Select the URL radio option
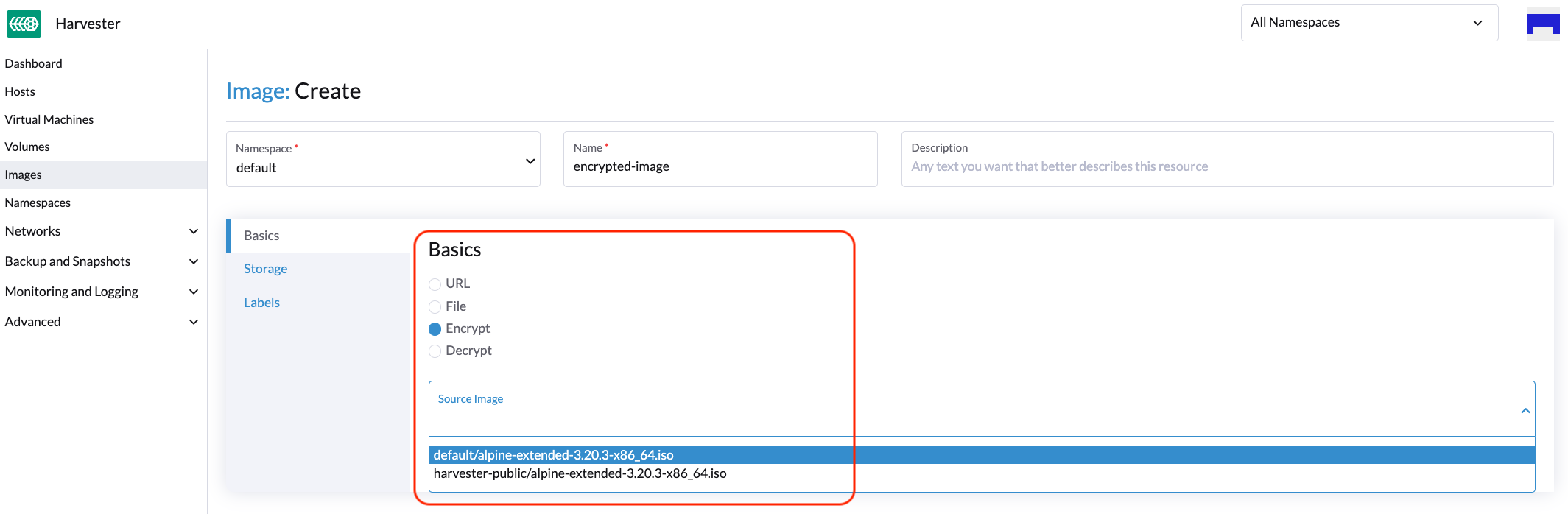Viewport: 1568px width, 514px height. point(435,284)
